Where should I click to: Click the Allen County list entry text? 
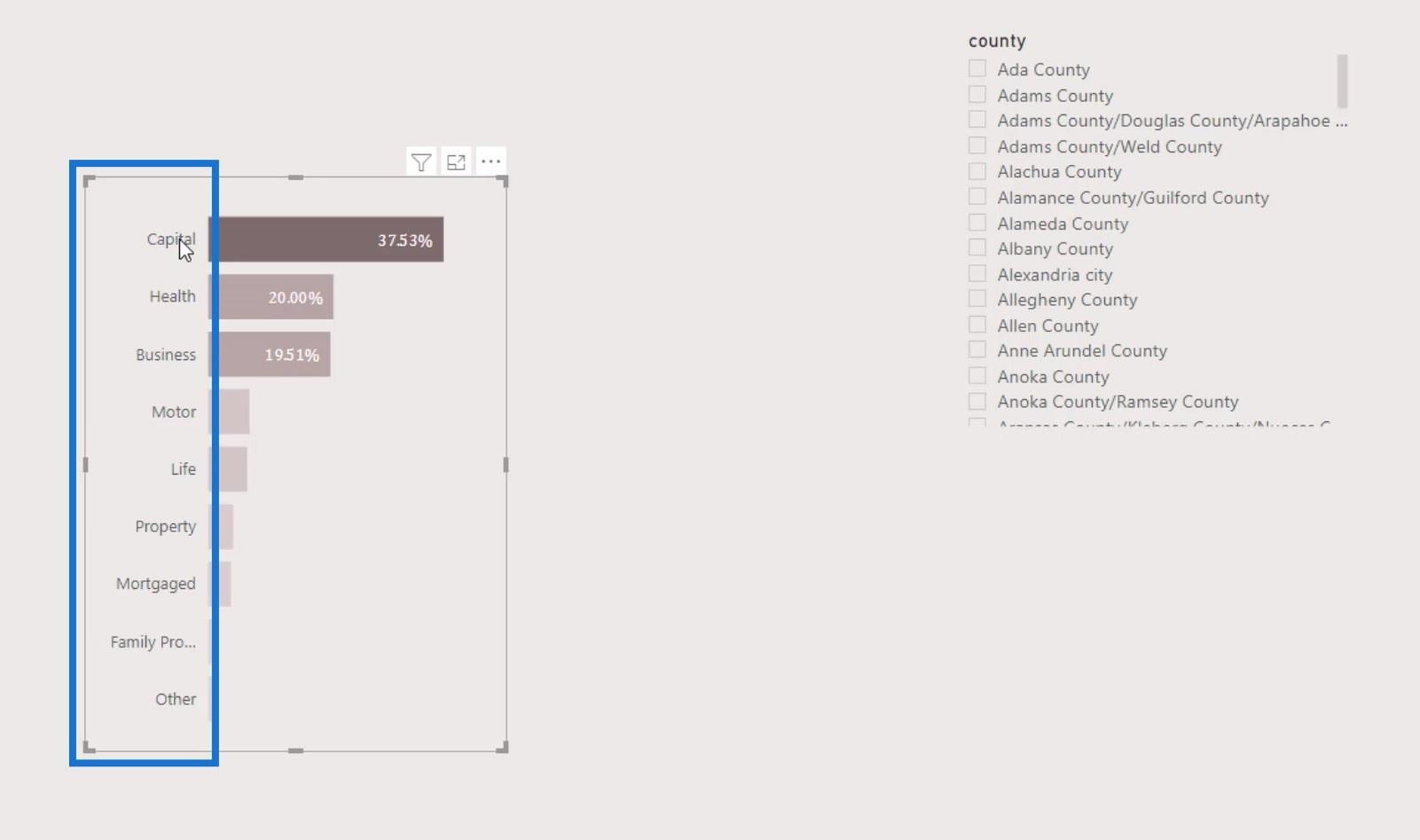click(x=1047, y=326)
